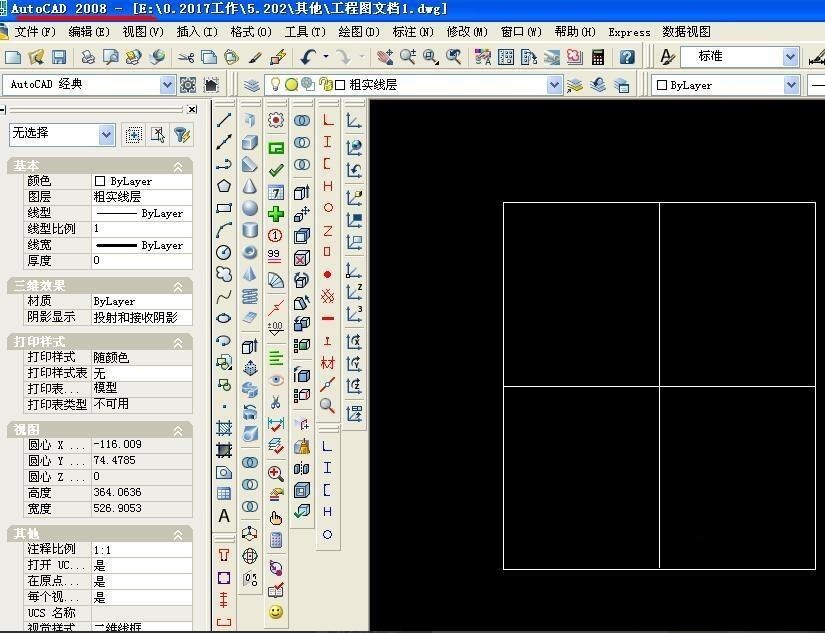The image size is (825, 633).
Task: Select the Rectangle draw tool
Action: coord(224,208)
